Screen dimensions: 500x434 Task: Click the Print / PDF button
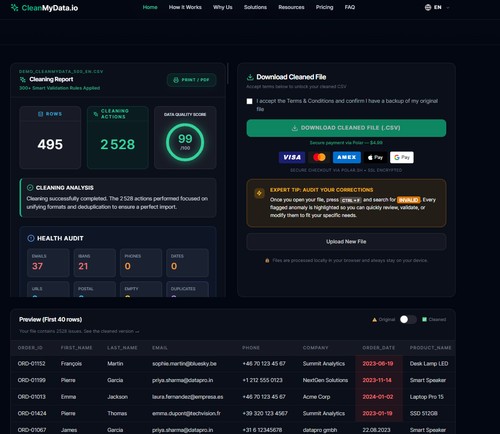191,80
